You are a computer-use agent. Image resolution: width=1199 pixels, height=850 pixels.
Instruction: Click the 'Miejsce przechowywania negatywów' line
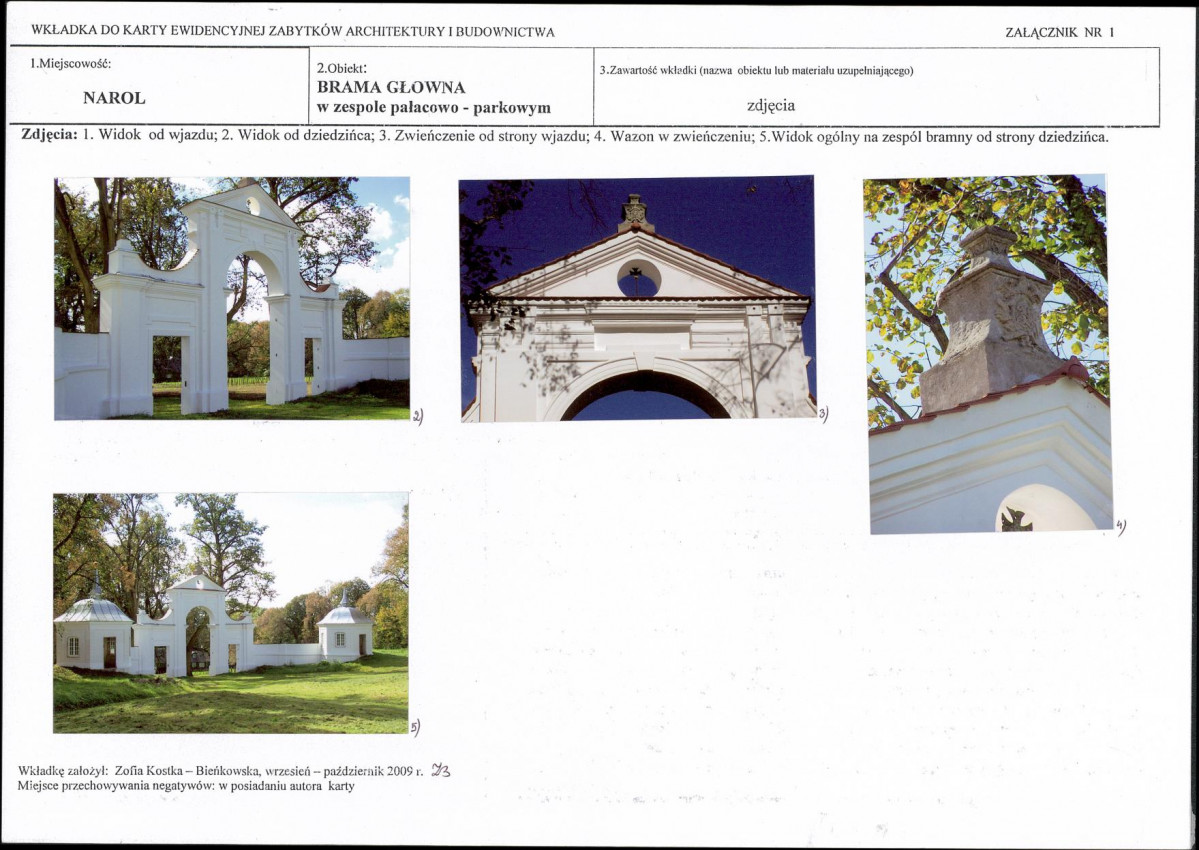[x=187, y=786]
